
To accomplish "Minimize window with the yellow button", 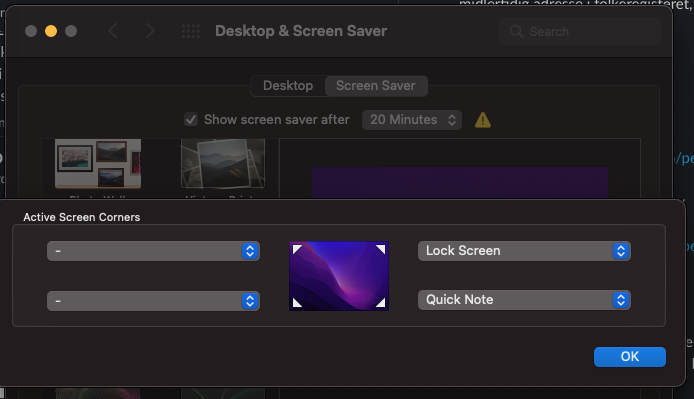I will coord(51,31).
